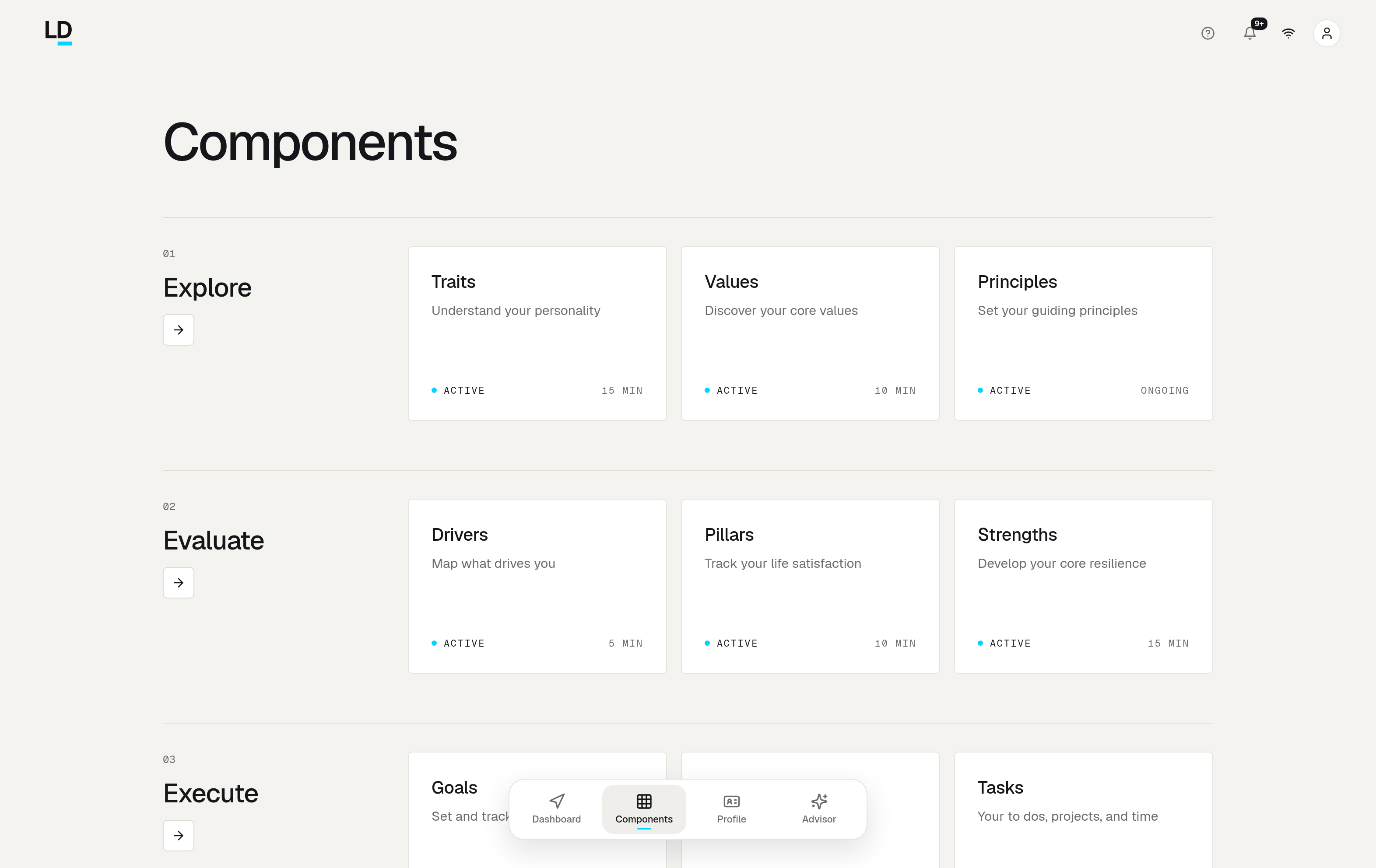
Task: Open the Principles card
Action: 1084,333
